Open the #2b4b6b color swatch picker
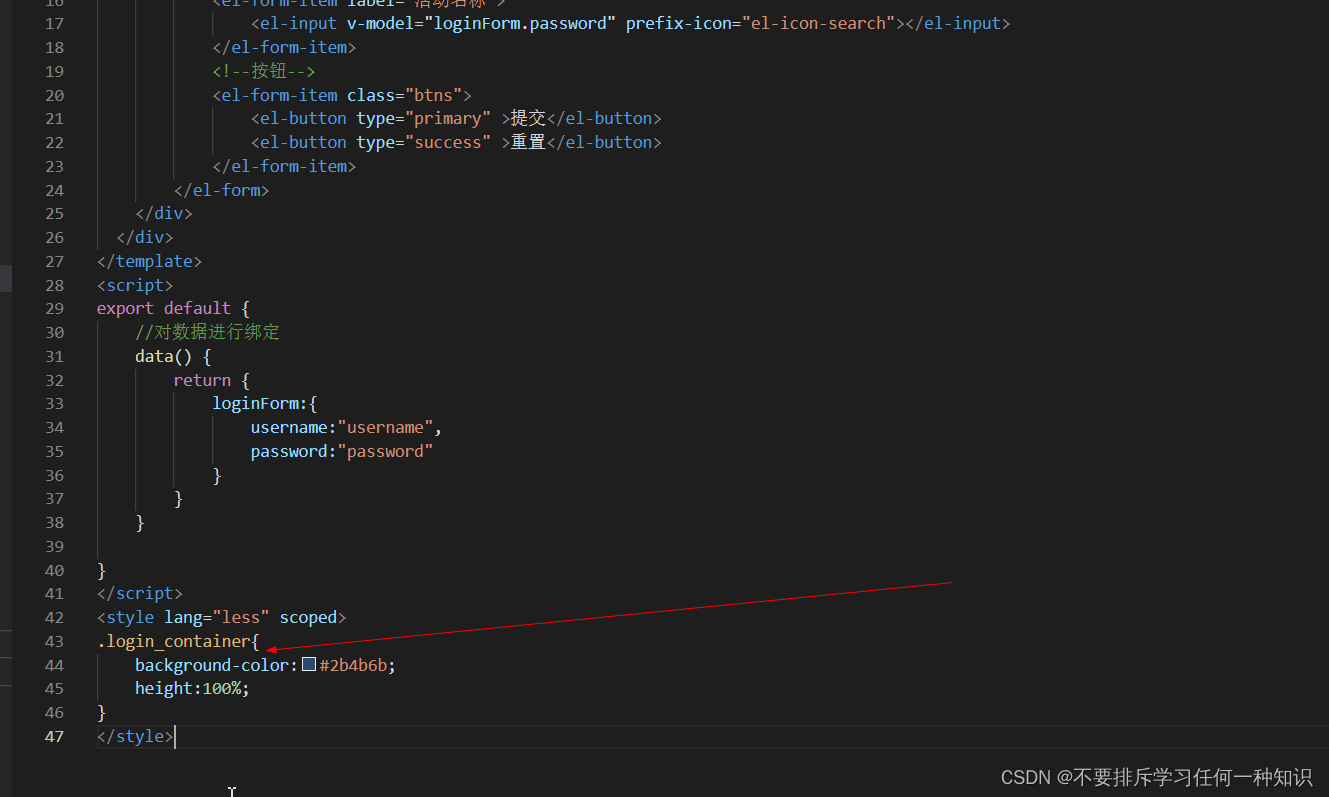The width and height of the screenshot is (1329, 797). pos(309,665)
